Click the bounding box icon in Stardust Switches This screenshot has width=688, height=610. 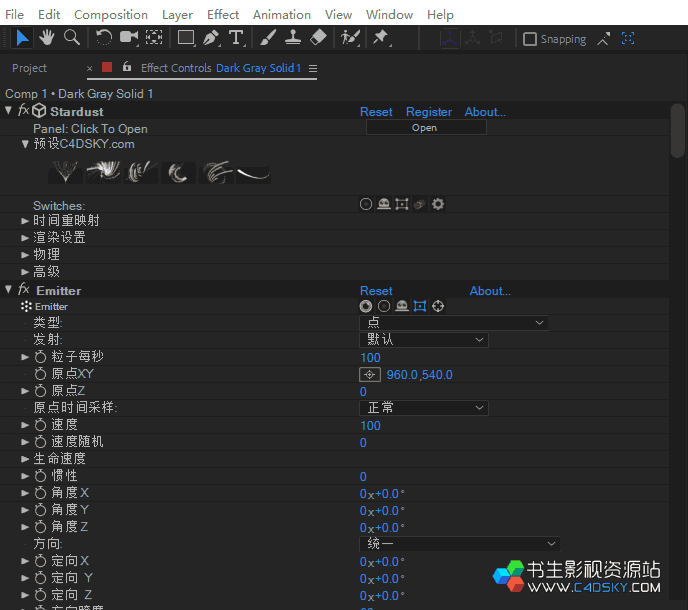pyautogui.click(x=401, y=204)
